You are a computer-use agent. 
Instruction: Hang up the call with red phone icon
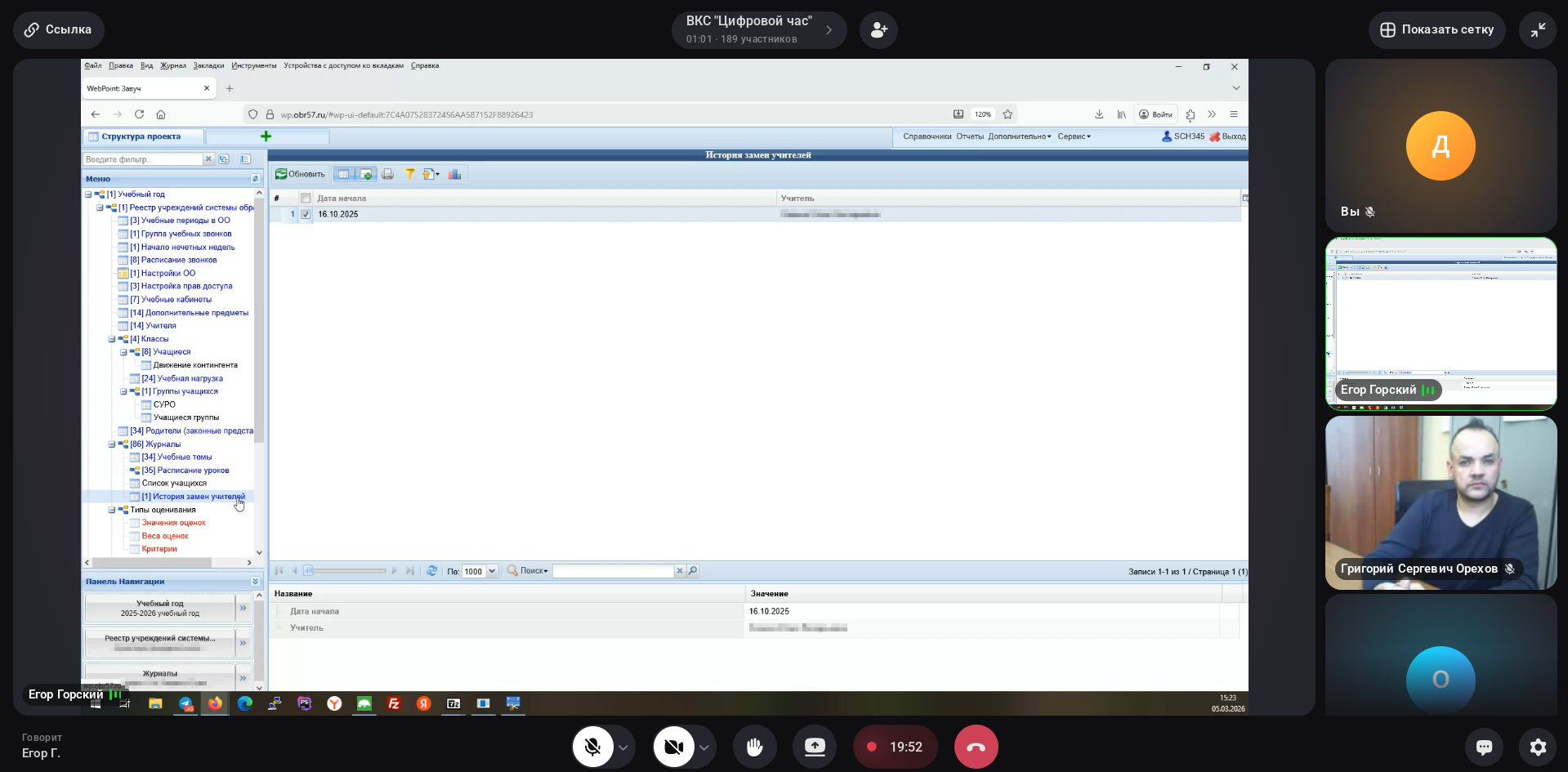pos(976,747)
